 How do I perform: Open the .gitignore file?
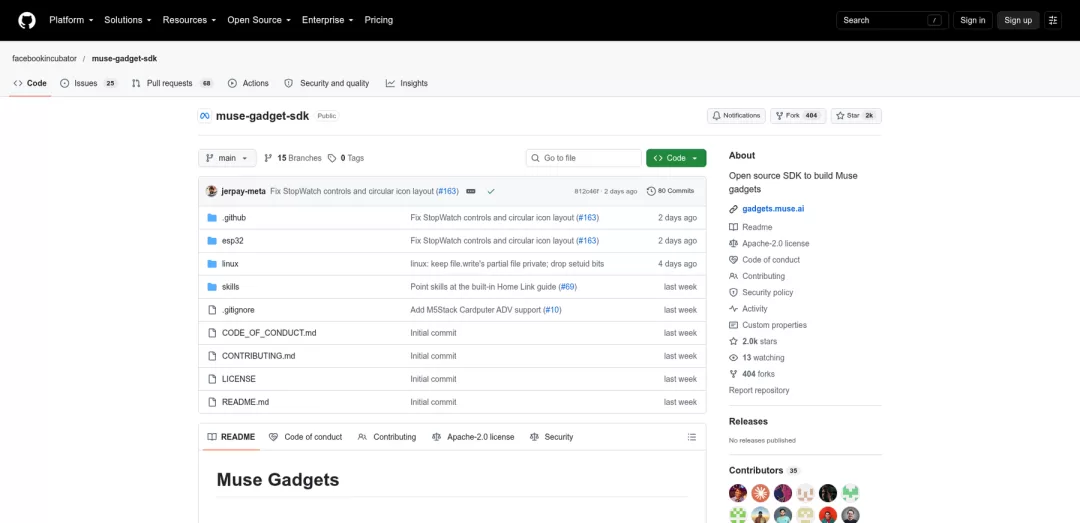[238, 310]
